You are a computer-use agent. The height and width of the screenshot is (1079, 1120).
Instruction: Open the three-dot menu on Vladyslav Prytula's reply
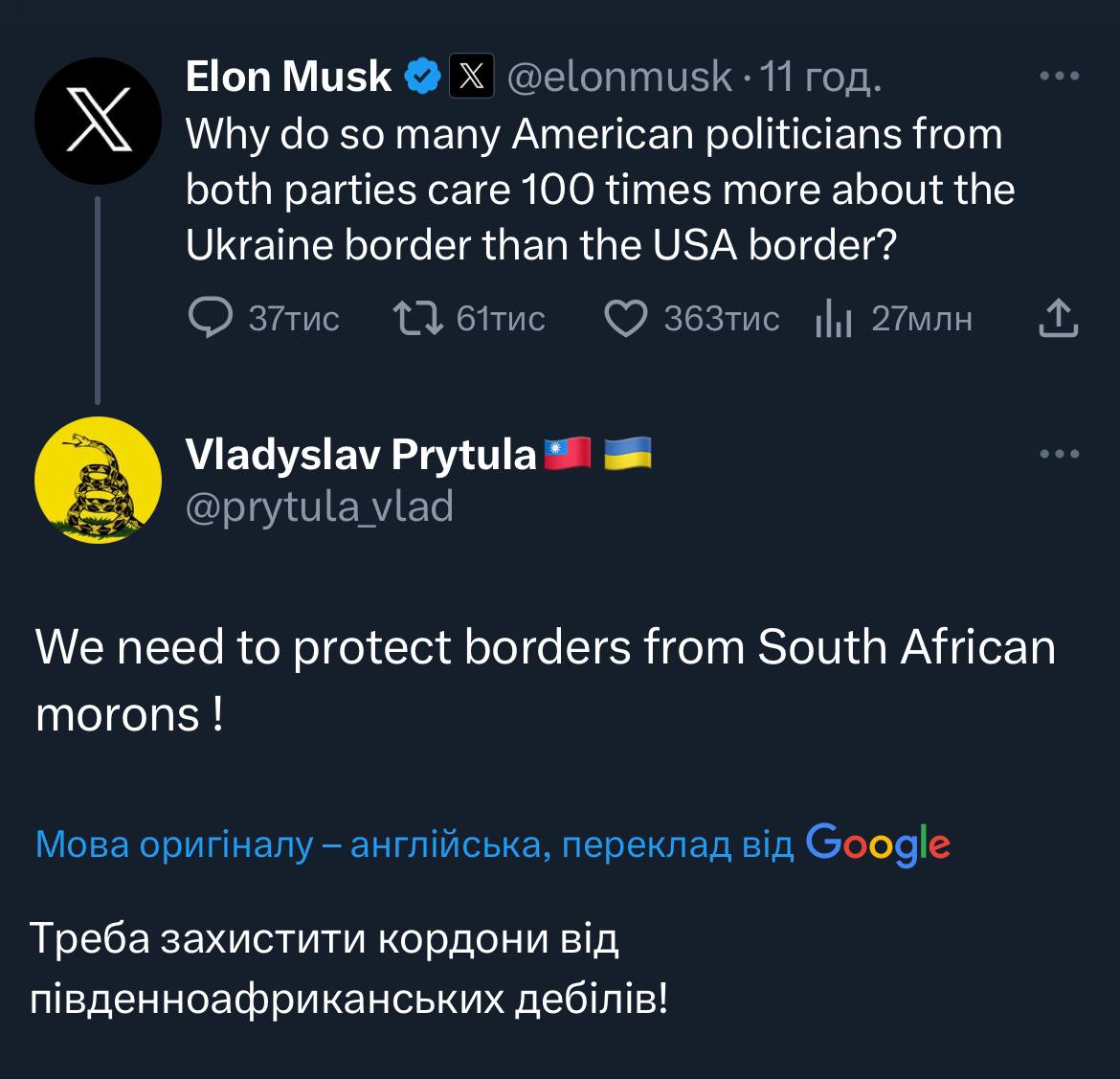(1060, 454)
